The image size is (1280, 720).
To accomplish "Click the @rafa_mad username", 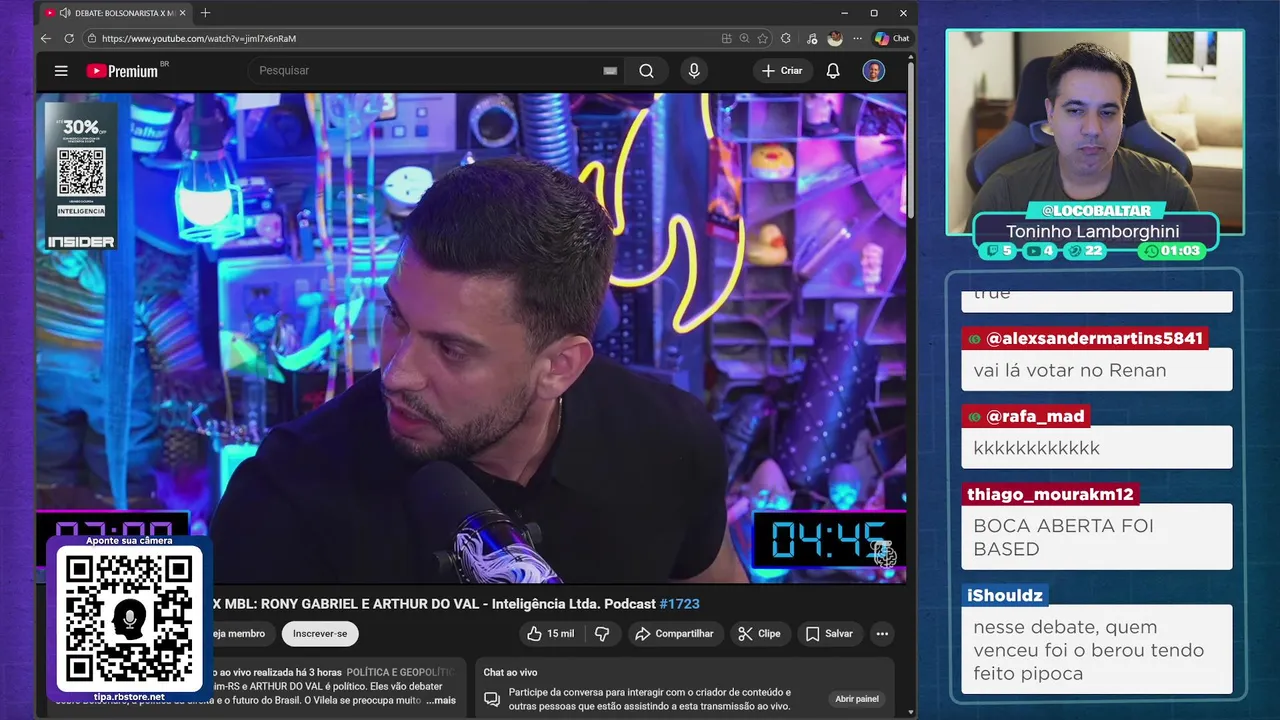I will pos(1035,416).
